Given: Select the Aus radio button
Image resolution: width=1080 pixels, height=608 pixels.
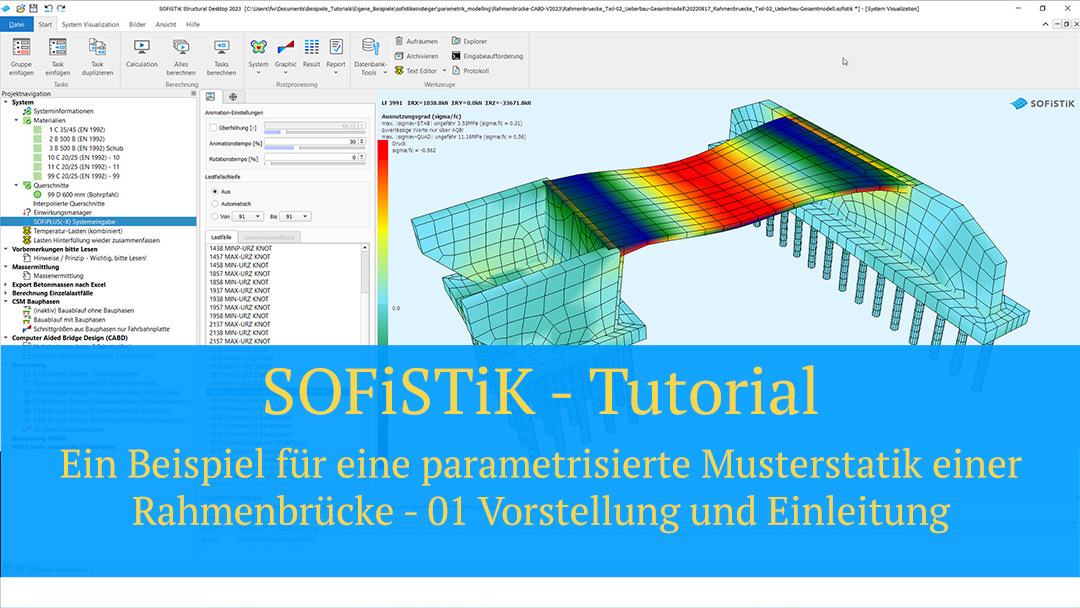Looking at the screenshot, I should (214, 190).
